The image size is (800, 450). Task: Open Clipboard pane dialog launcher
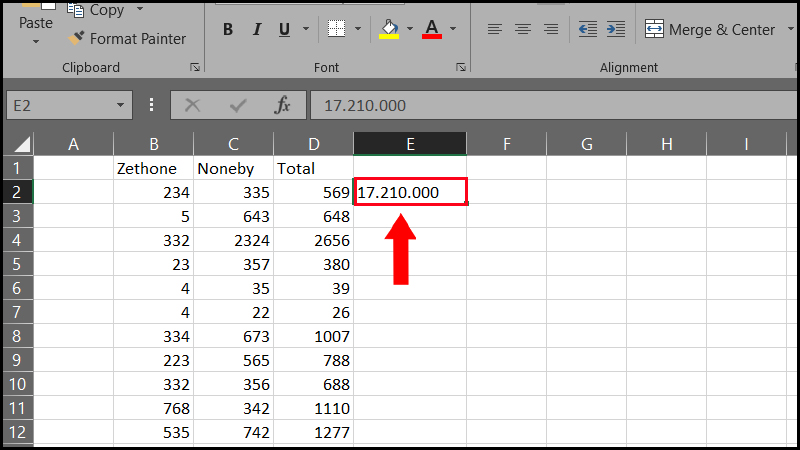(195, 67)
